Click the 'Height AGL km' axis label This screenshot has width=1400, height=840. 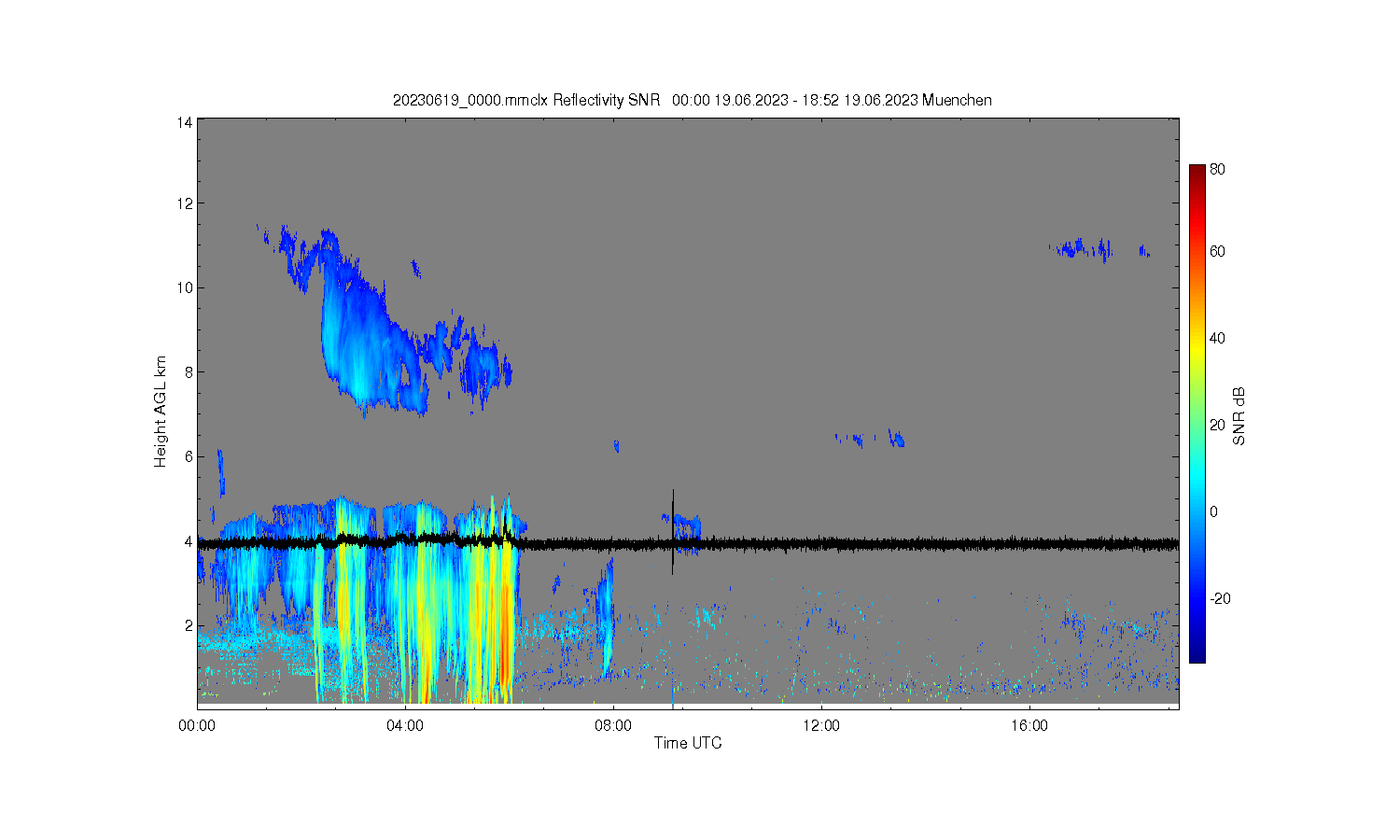pyautogui.click(x=161, y=412)
